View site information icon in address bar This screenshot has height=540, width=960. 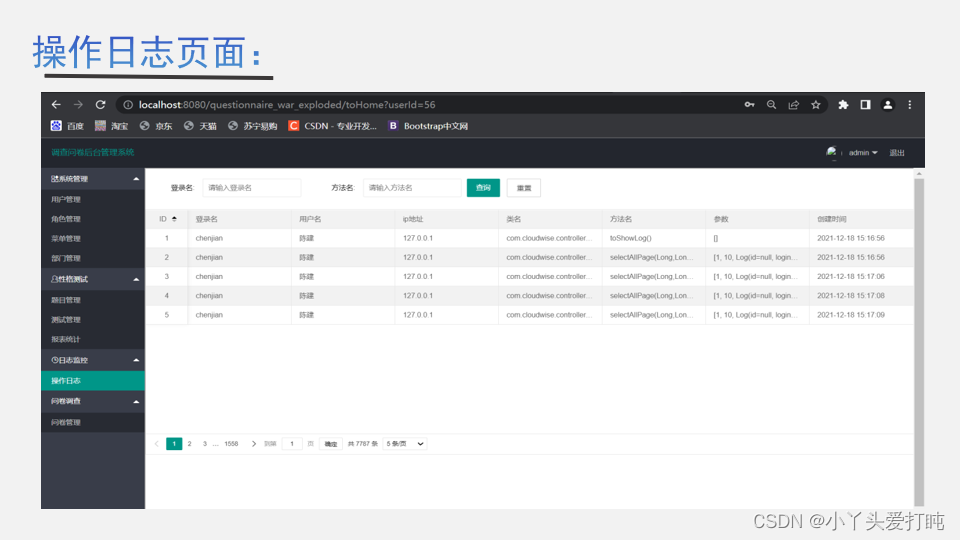pyautogui.click(x=128, y=105)
